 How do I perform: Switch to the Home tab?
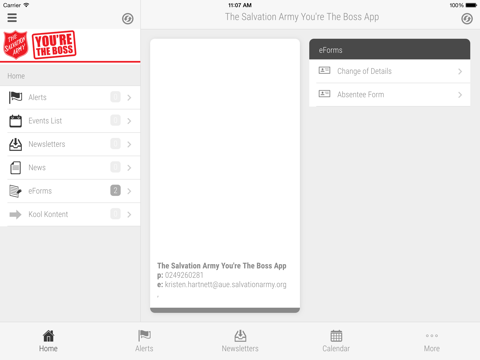pos(48,341)
